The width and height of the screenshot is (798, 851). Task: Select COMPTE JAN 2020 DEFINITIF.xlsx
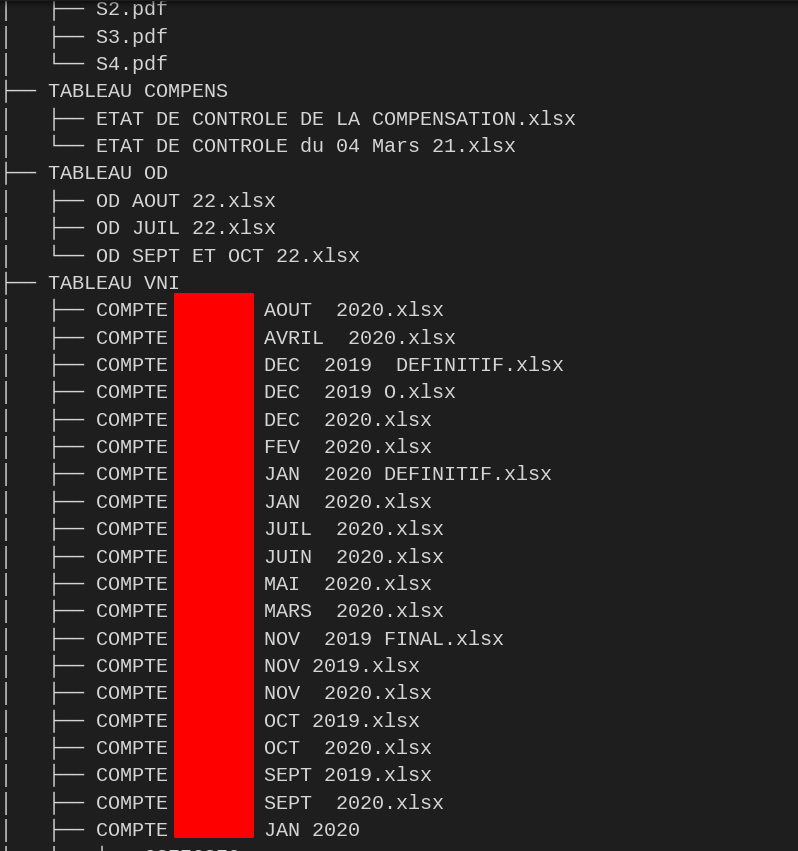(x=407, y=474)
